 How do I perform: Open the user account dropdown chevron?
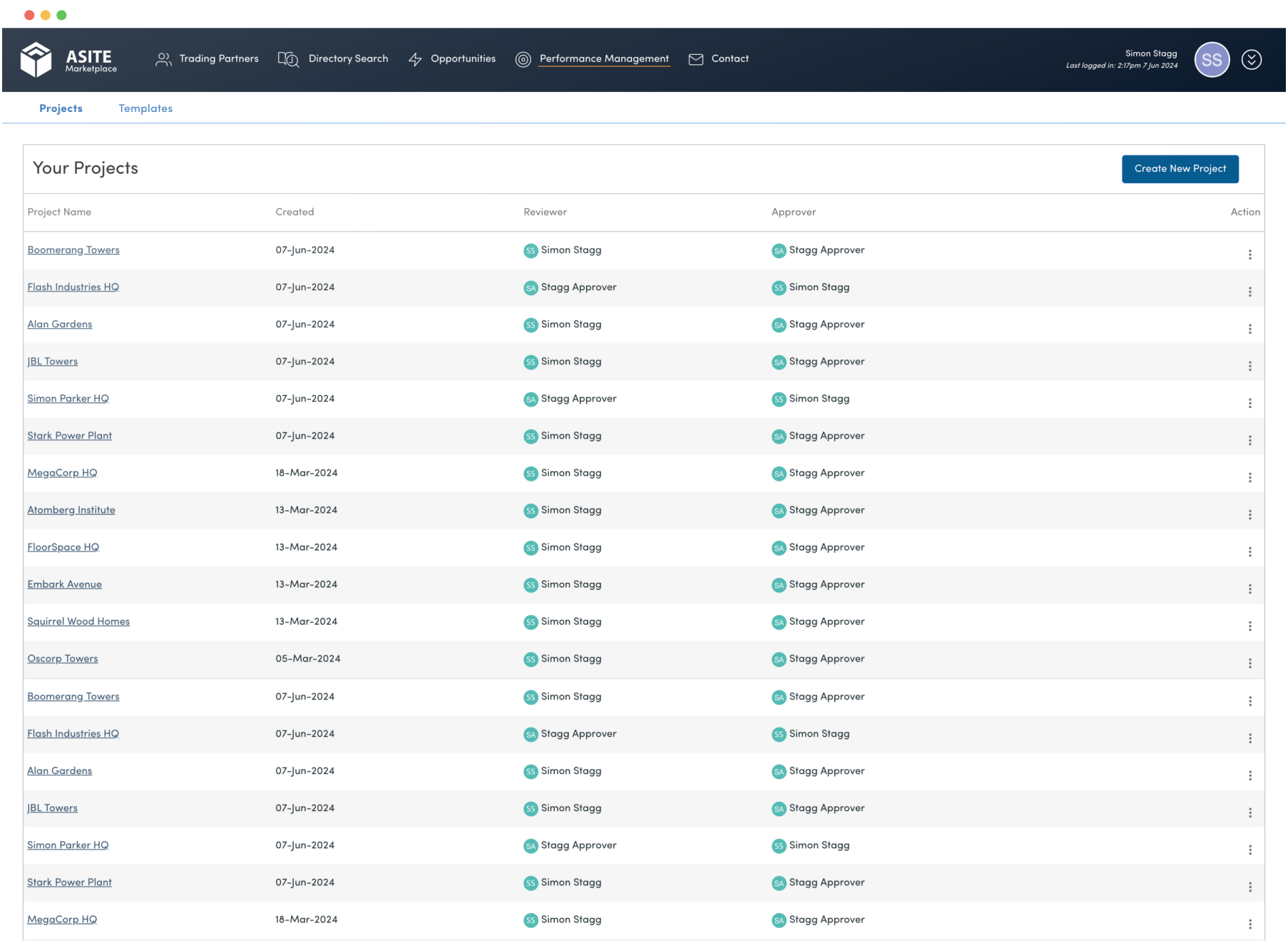[x=1252, y=60]
